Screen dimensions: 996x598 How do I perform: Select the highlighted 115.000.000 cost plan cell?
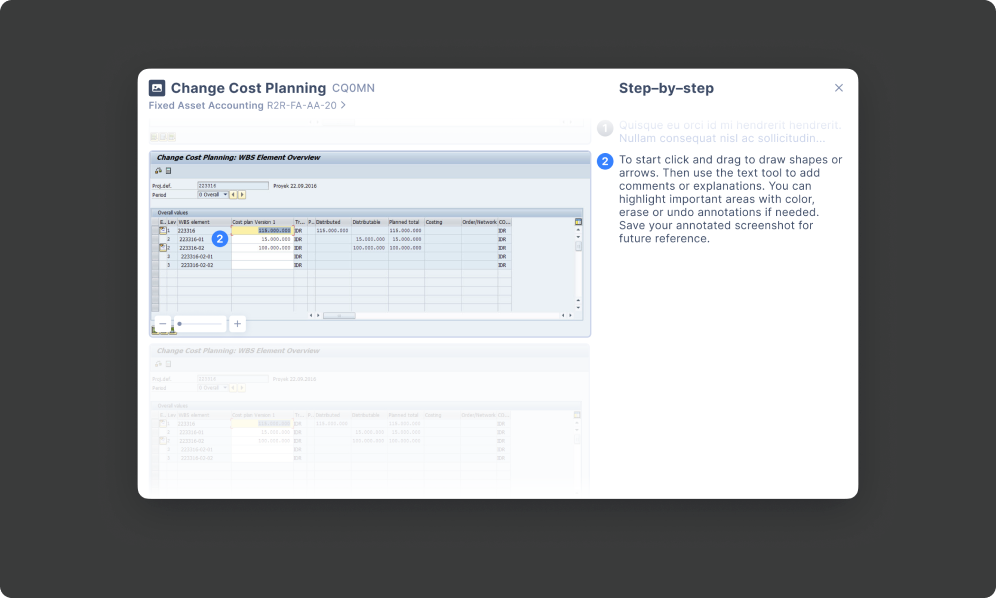(x=262, y=229)
